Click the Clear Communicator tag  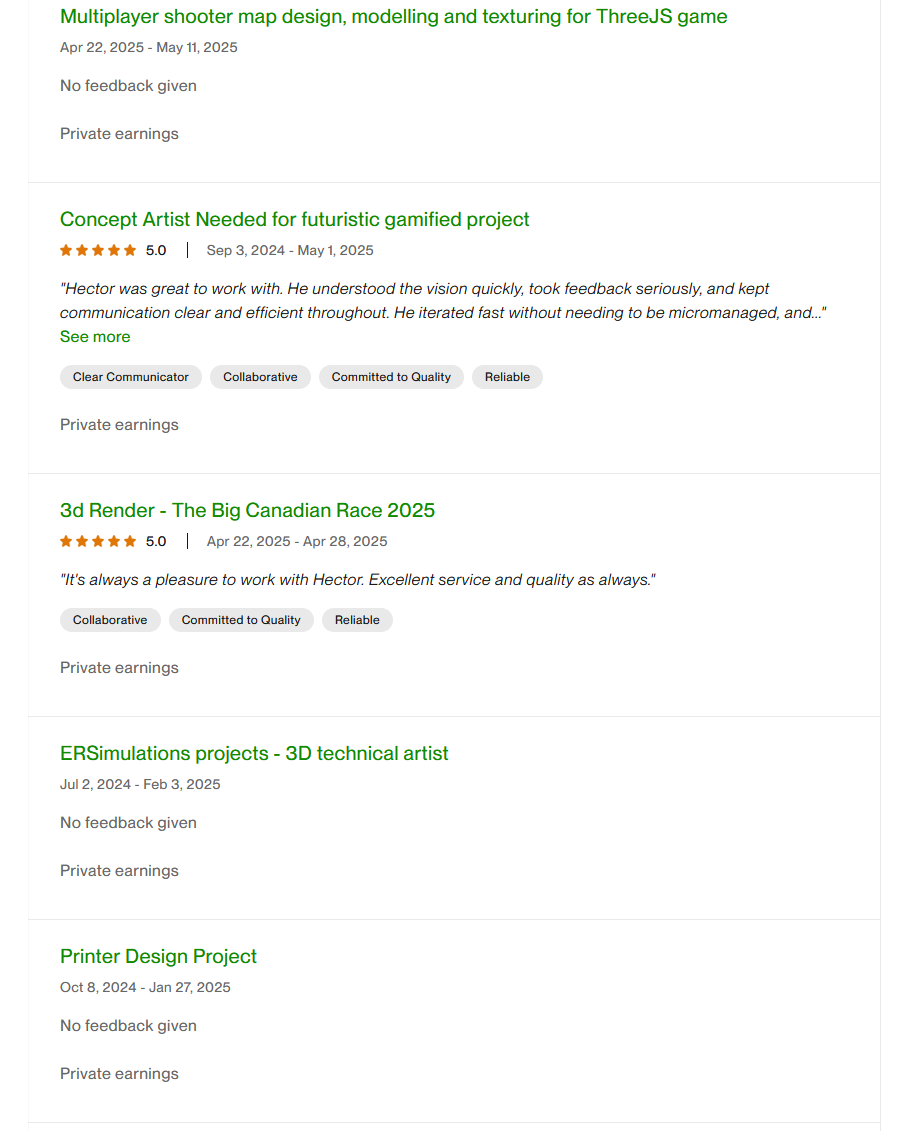(131, 377)
